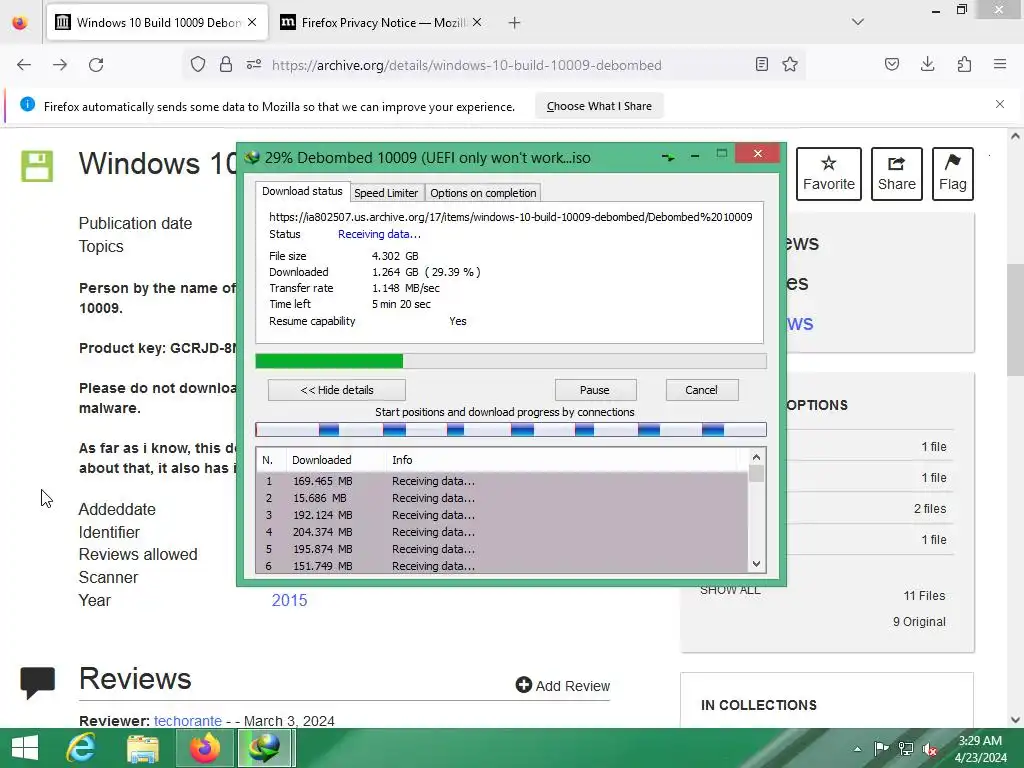Switch to the Firefox Privacy Notice tab
Viewport: 1024px width, 768px height.
[381, 23]
